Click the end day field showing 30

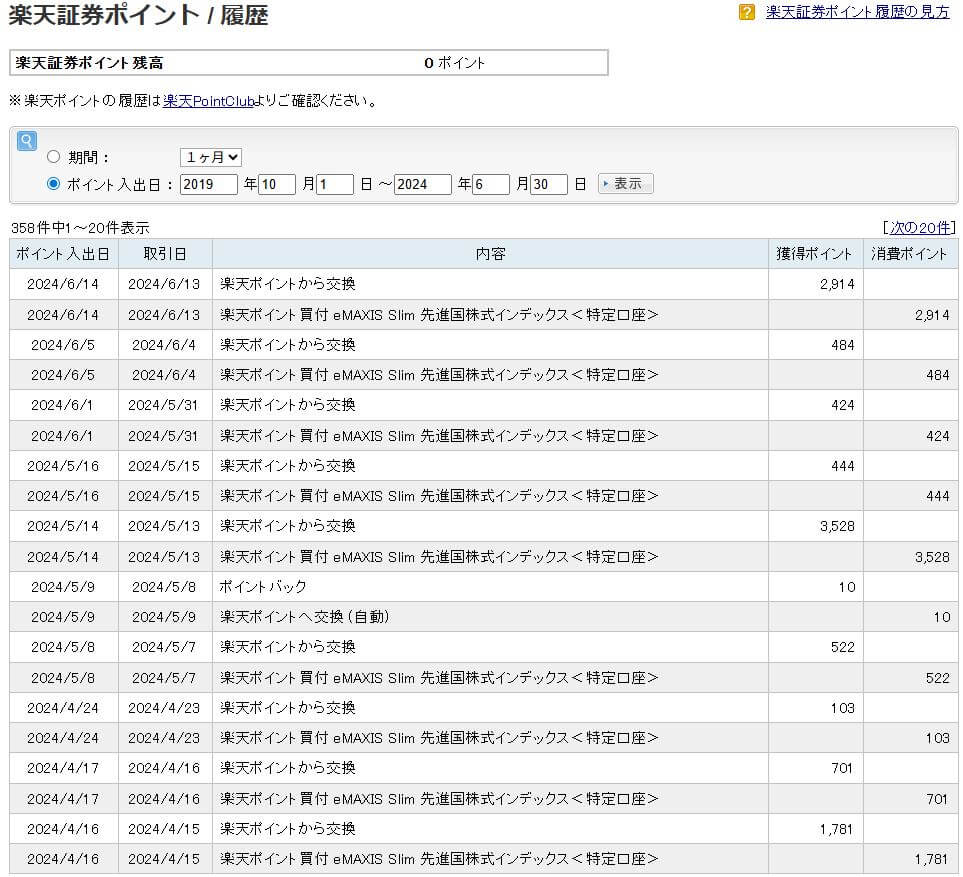click(549, 184)
